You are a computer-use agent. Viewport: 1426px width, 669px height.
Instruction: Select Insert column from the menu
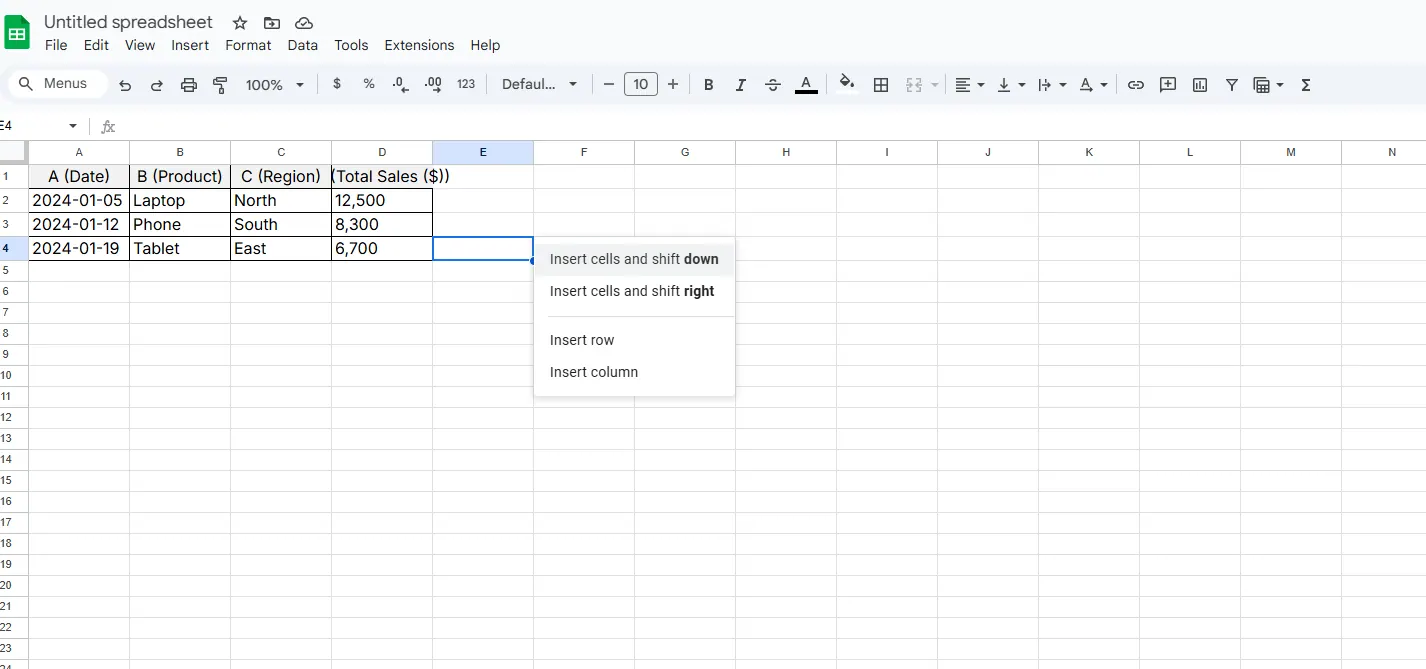(594, 372)
